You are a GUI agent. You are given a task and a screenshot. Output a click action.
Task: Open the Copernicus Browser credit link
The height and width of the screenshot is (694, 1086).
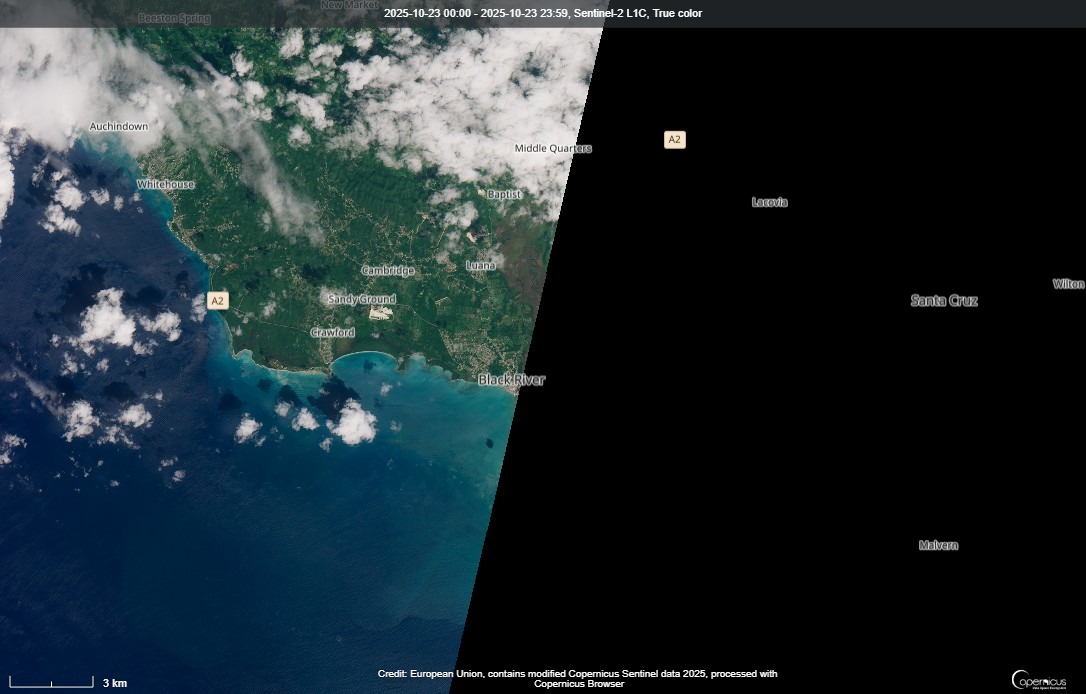577,683
